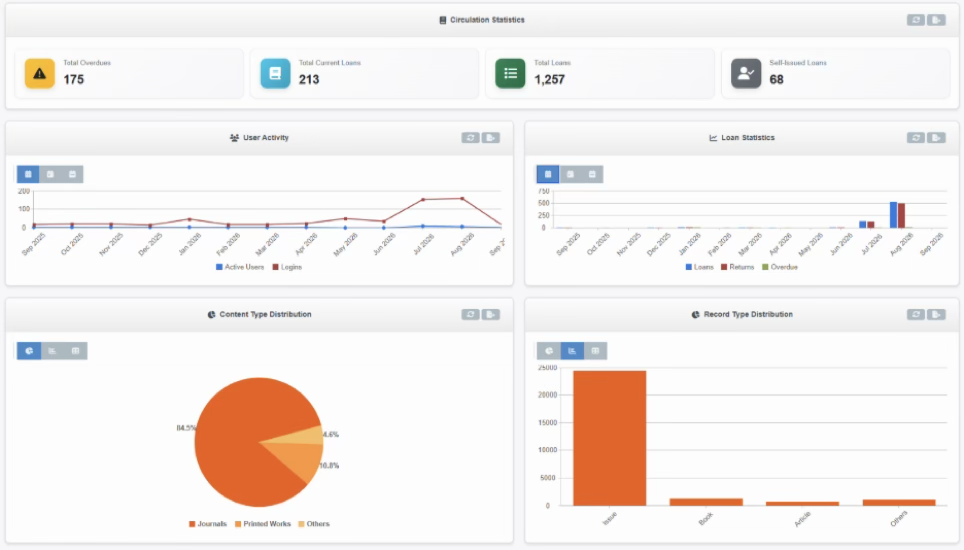Toggle the Overdue legend entry
The height and width of the screenshot is (550, 964).
780,267
